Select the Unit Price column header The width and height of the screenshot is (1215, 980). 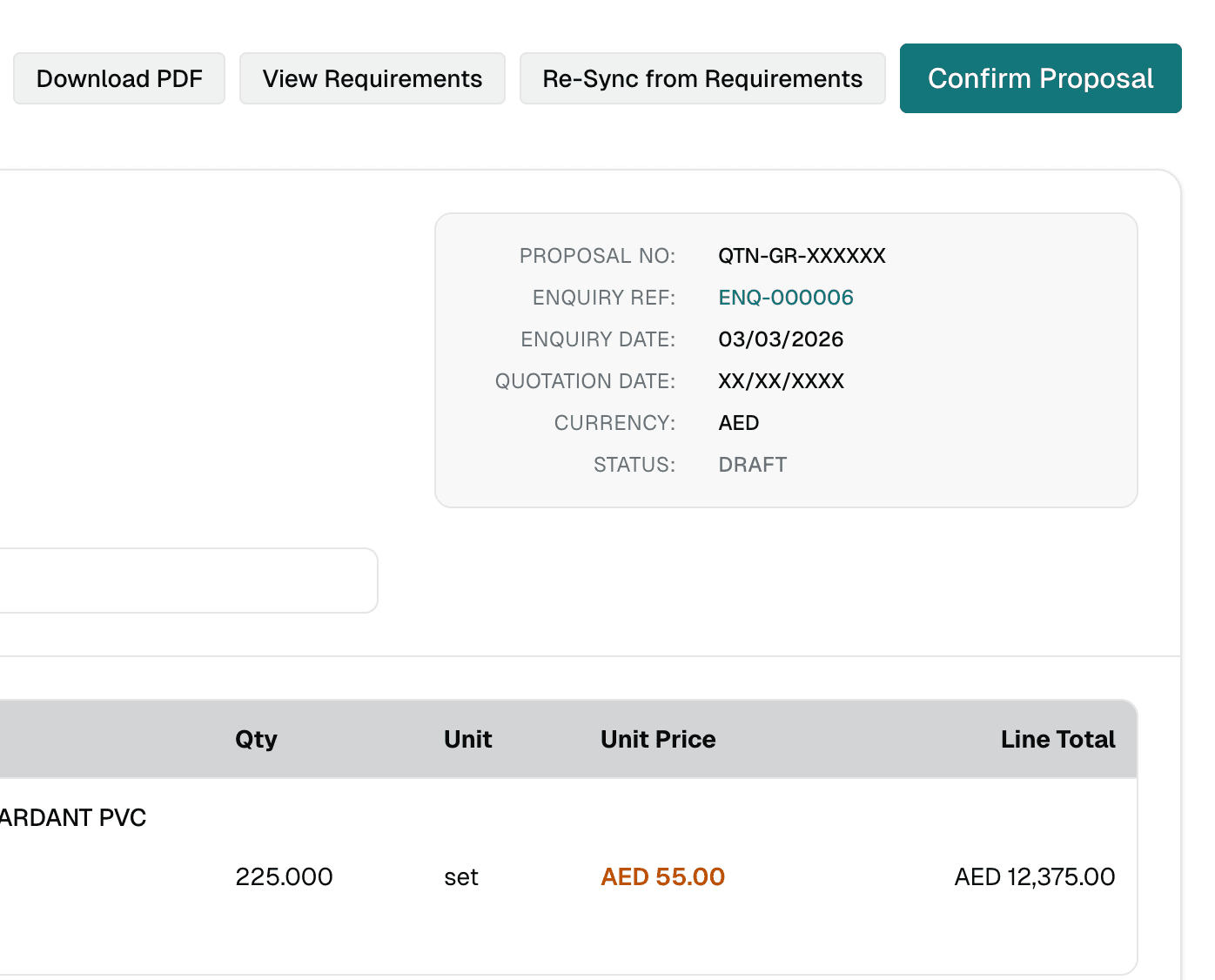click(x=658, y=739)
